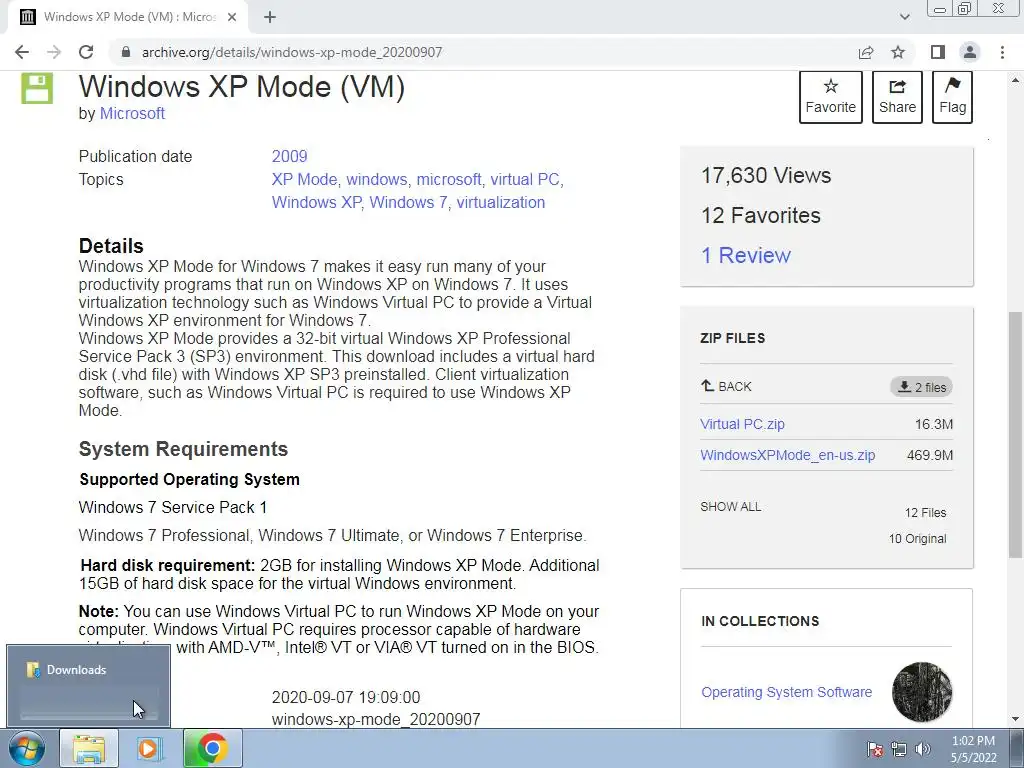The height and width of the screenshot is (768, 1024).
Task: Close the Windows XP Mode tab
Action: [232, 18]
